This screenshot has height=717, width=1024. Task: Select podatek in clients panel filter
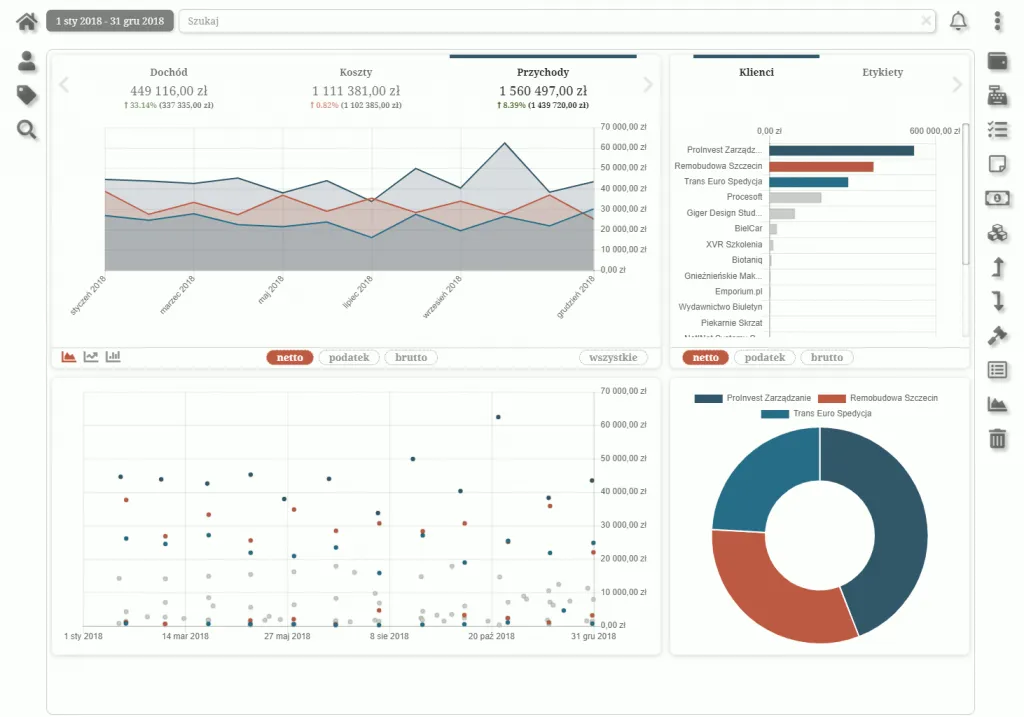(x=765, y=357)
